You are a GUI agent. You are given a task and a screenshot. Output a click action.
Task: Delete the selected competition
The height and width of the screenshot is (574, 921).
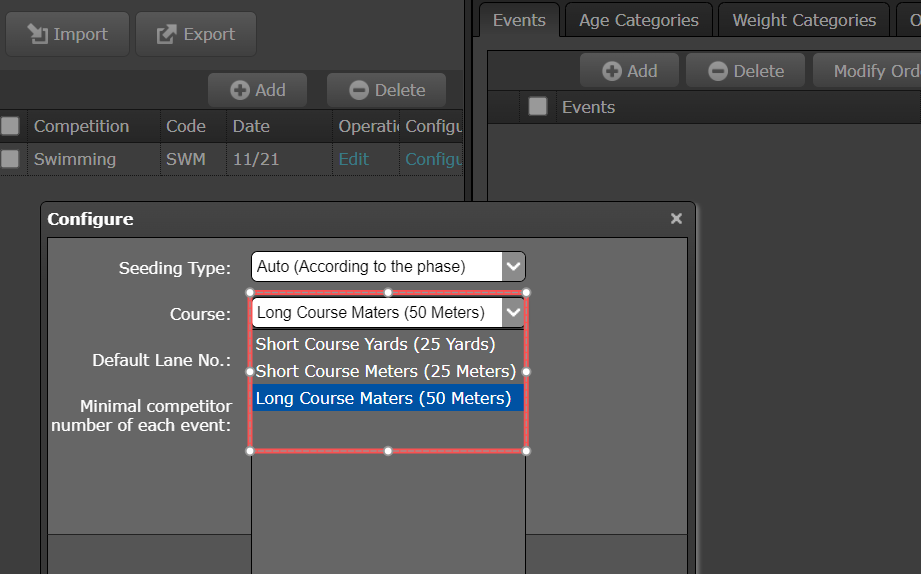coord(386,90)
